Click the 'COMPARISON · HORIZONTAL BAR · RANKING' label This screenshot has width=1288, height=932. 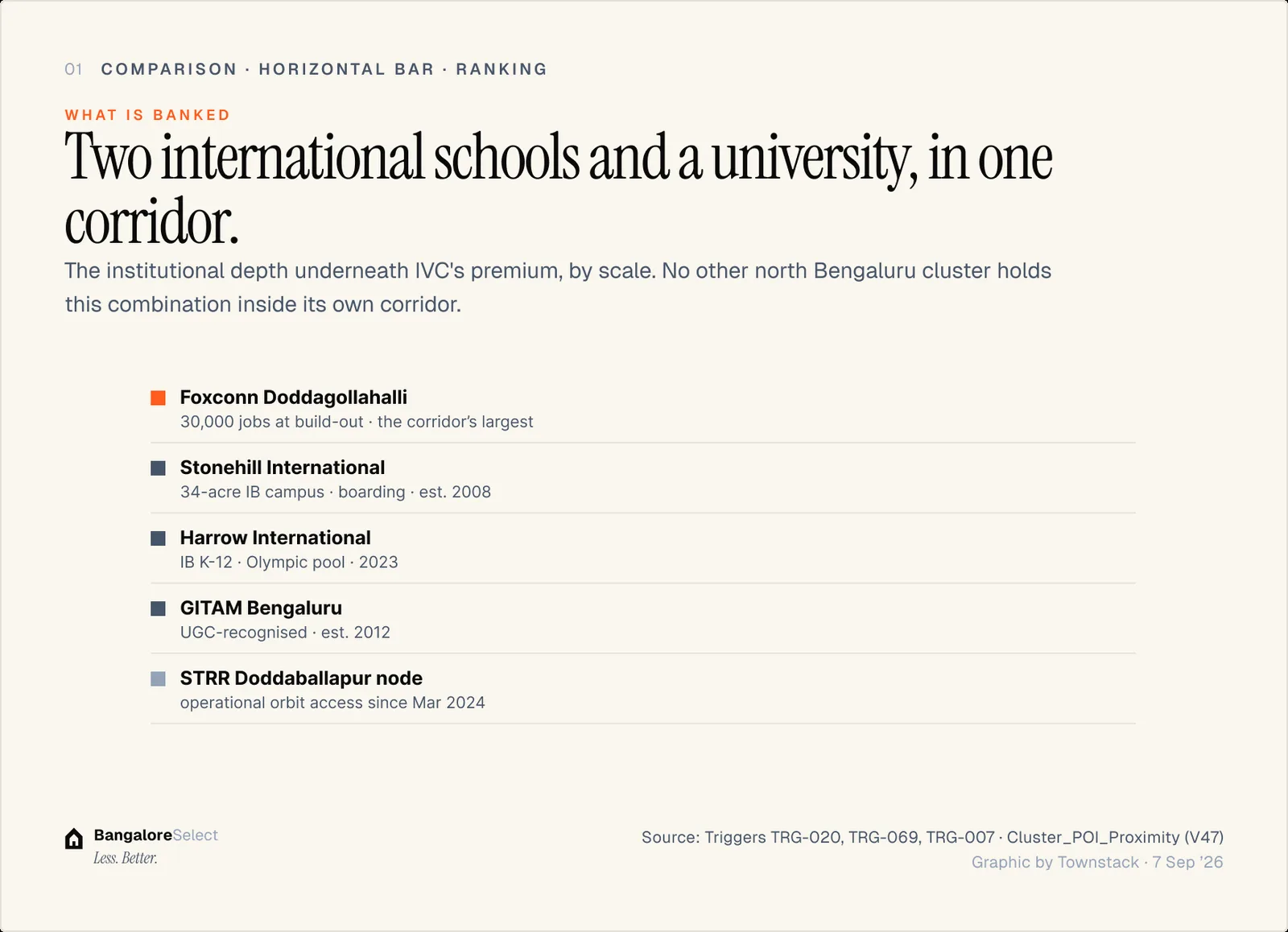coord(324,69)
